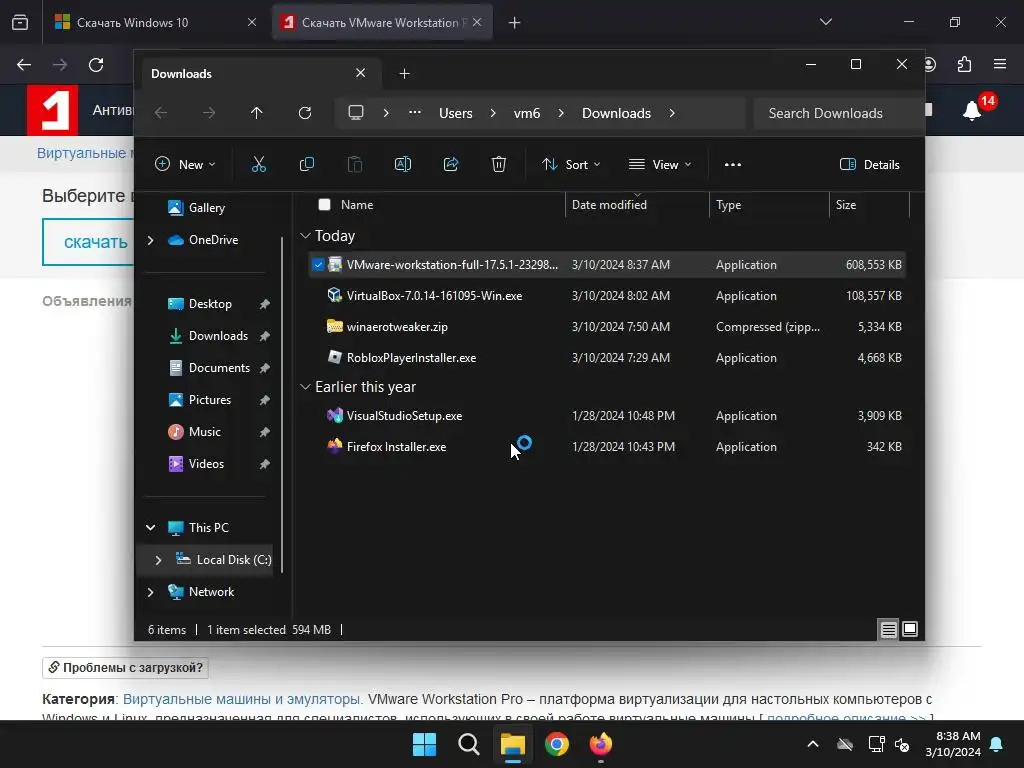Close the Downloads tab in File Explorer
Image resolution: width=1024 pixels, height=768 pixels.
(x=360, y=73)
